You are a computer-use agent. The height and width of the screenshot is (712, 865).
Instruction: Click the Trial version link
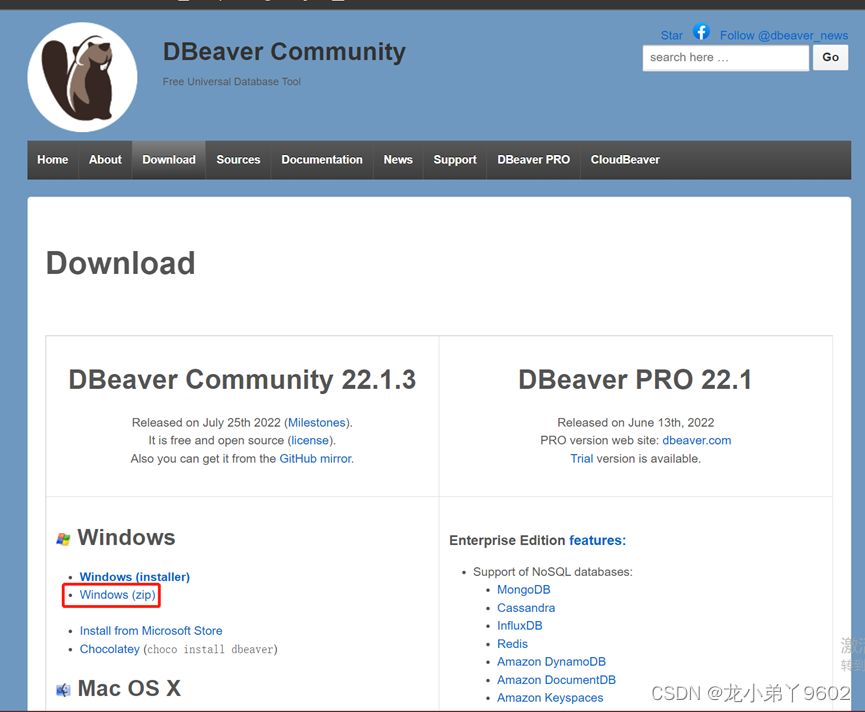(x=581, y=459)
